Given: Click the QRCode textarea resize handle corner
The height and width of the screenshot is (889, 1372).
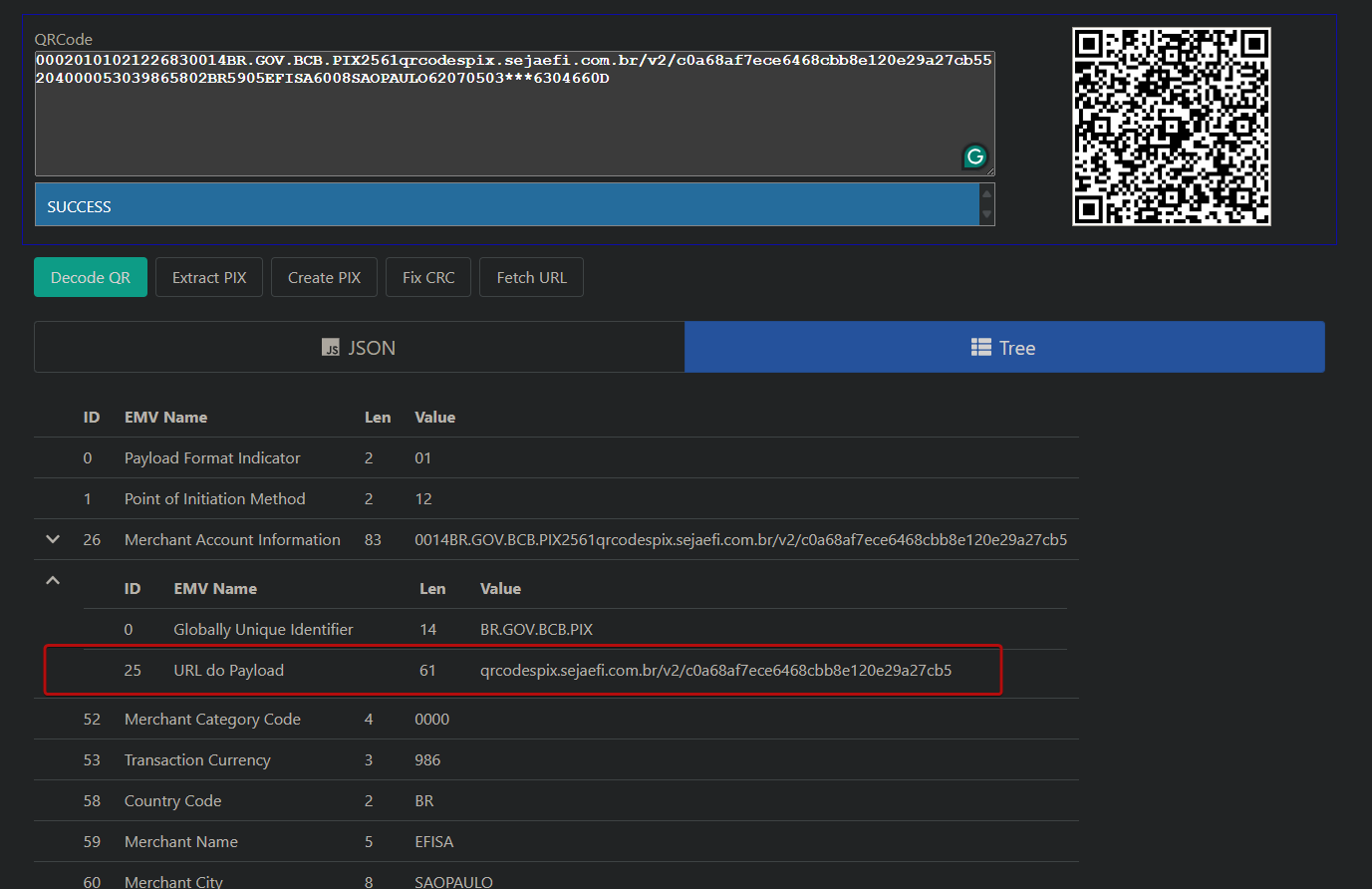Looking at the screenshot, I should click(x=988, y=170).
